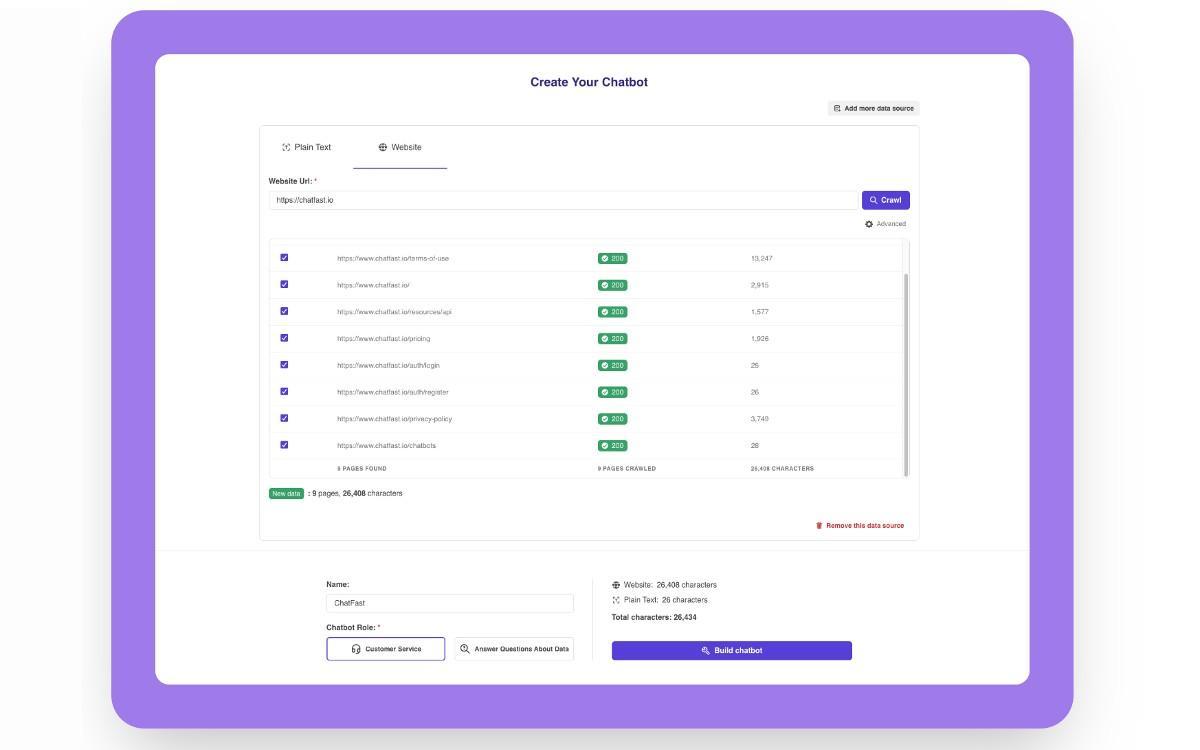Screen dimensions: 1200x750
Task: Expand the Advanced crawl options
Action: click(x=884, y=223)
